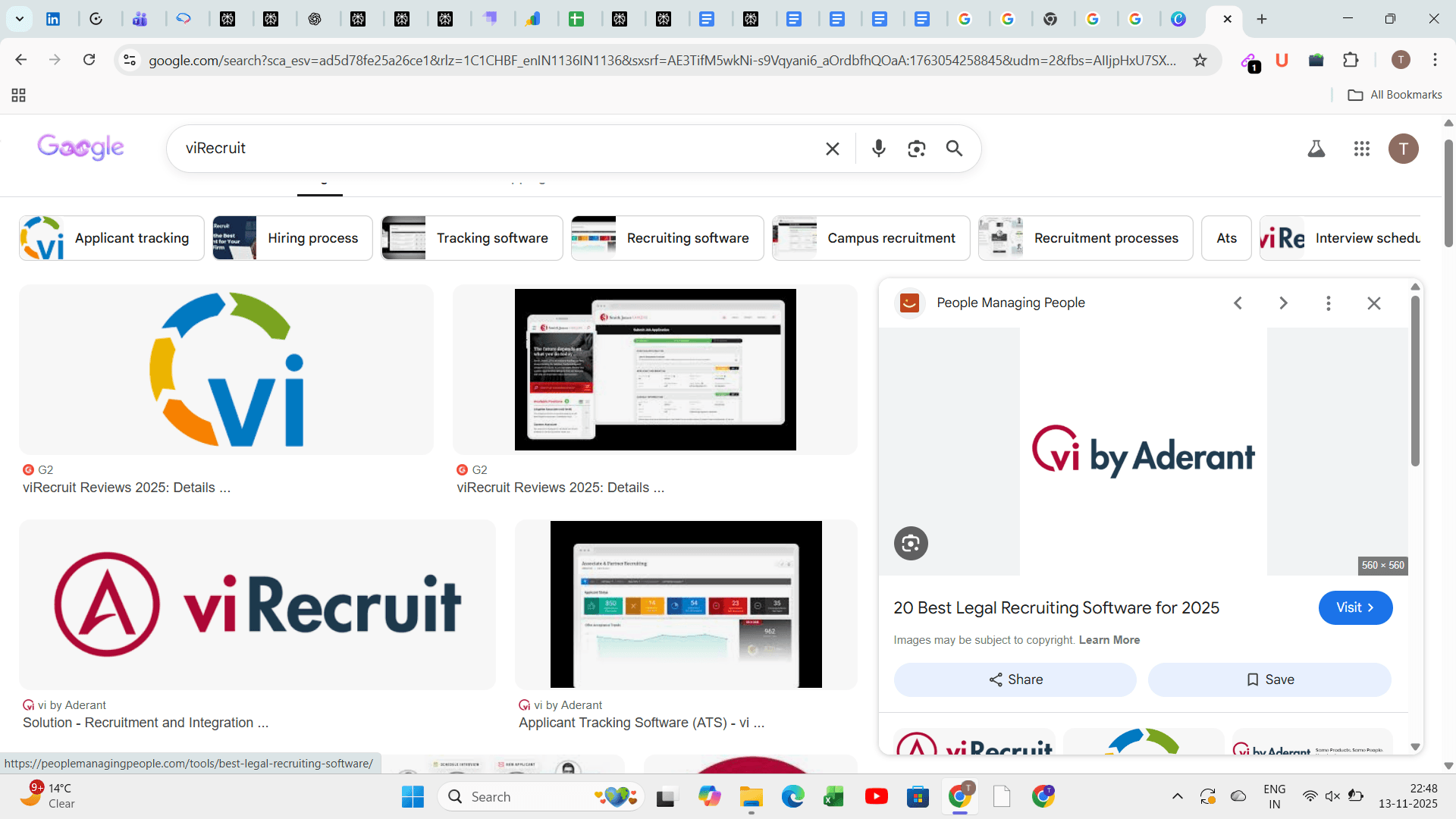The height and width of the screenshot is (819, 1456).
Task: Open Search by image camera icon
Action: pos(916,149)
